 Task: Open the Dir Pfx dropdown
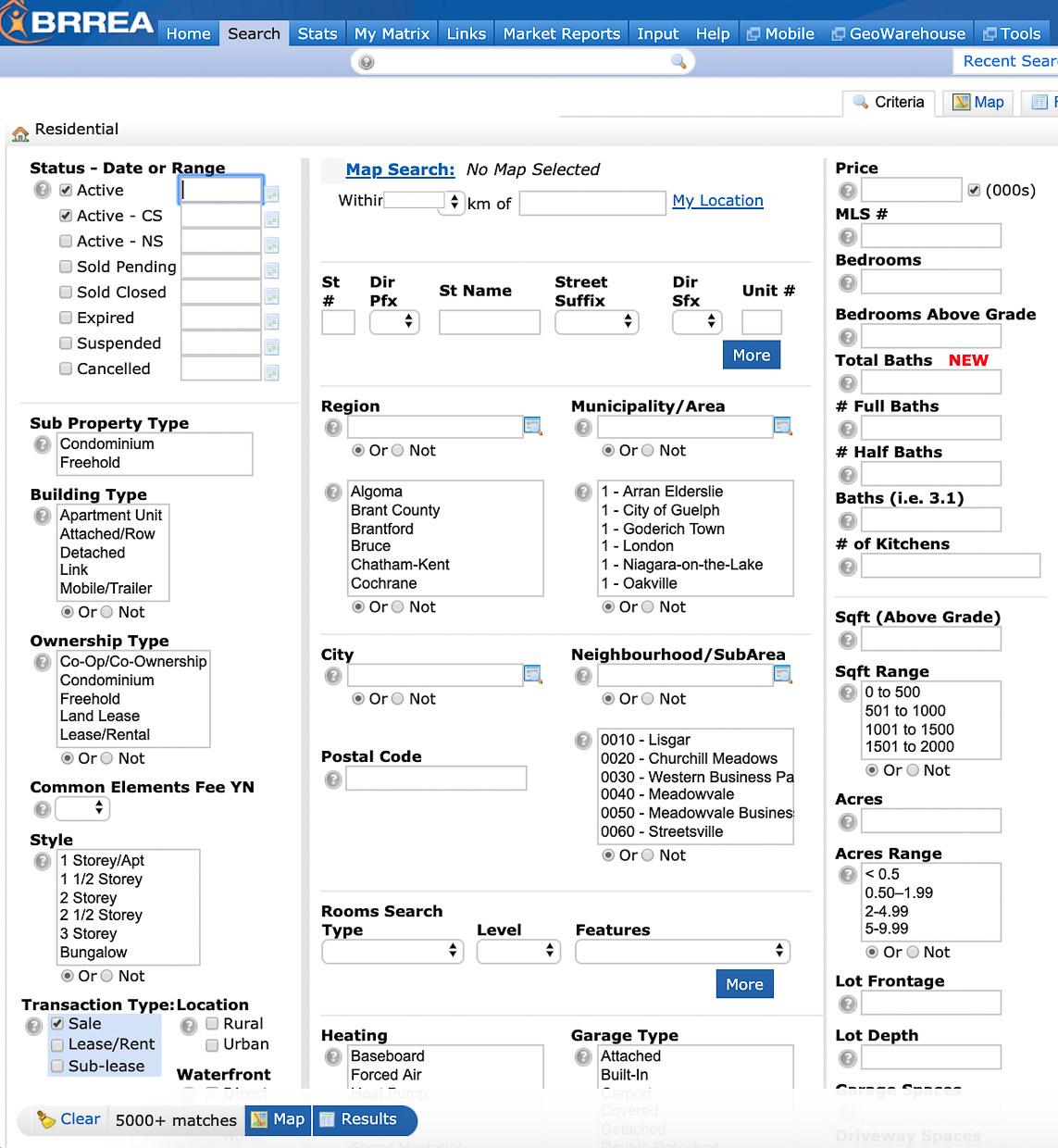[x=394, y=322]
